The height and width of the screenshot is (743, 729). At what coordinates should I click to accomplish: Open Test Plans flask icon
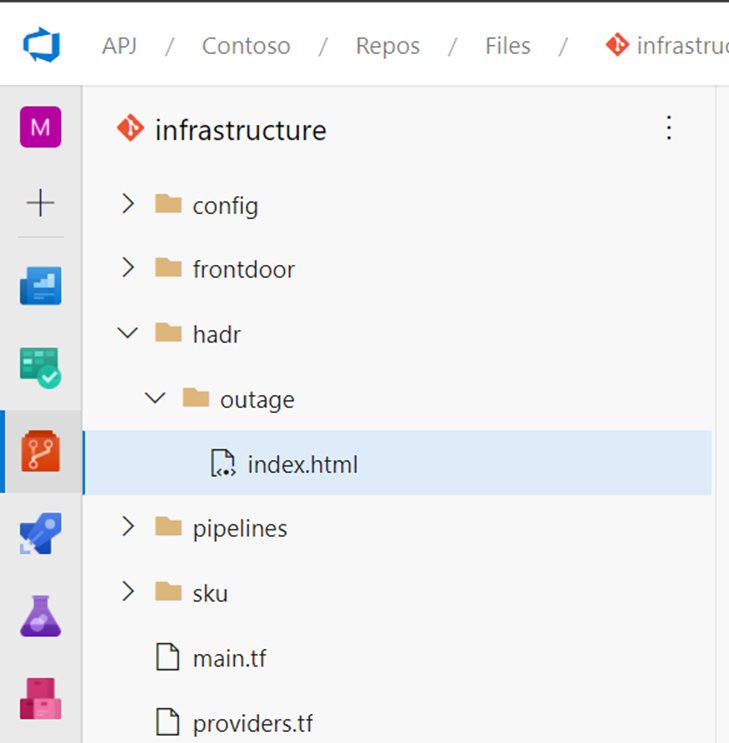coord(41,616)
